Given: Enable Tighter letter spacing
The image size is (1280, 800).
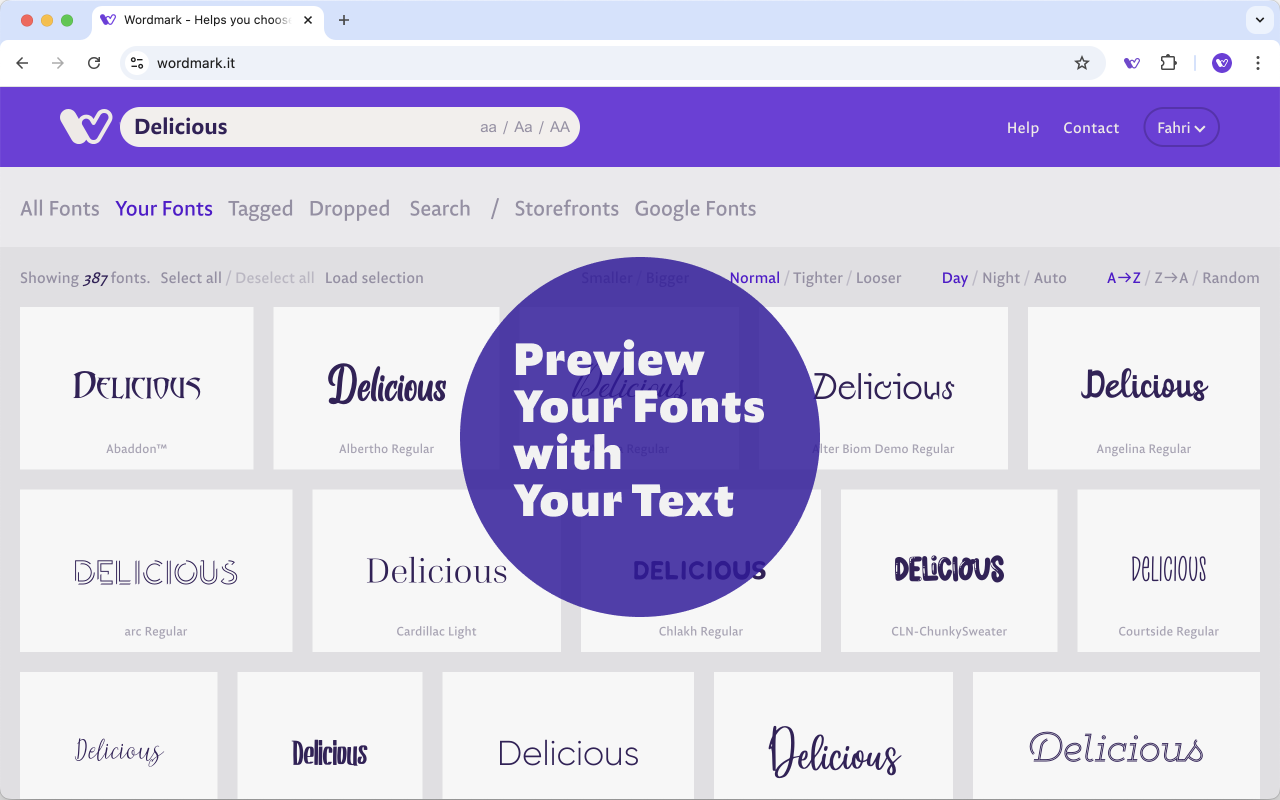Looking at the screenshot, I should (x=818, y=277).
